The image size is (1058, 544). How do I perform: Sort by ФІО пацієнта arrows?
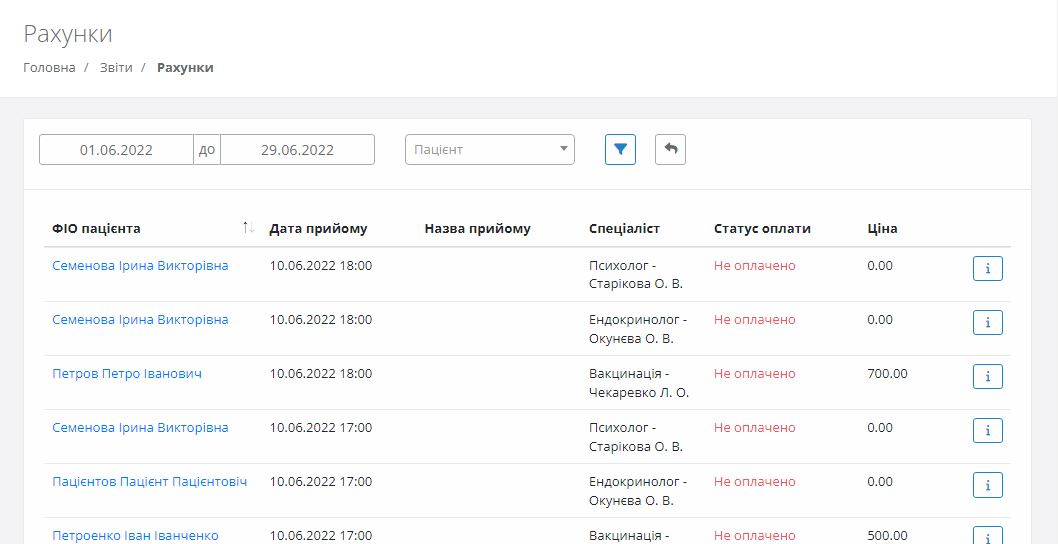pos(248,228)
